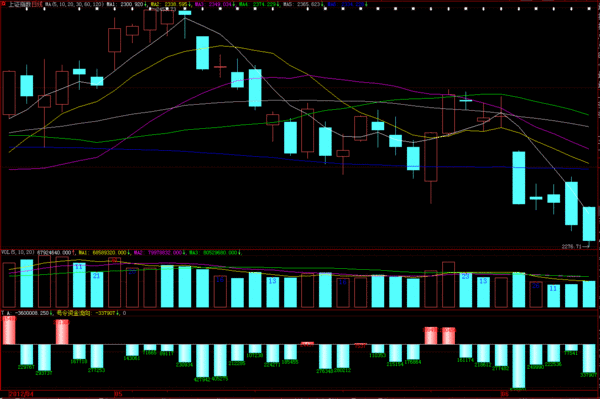
Task: Select the first red fund flow bar
Action: click(9, 331)
